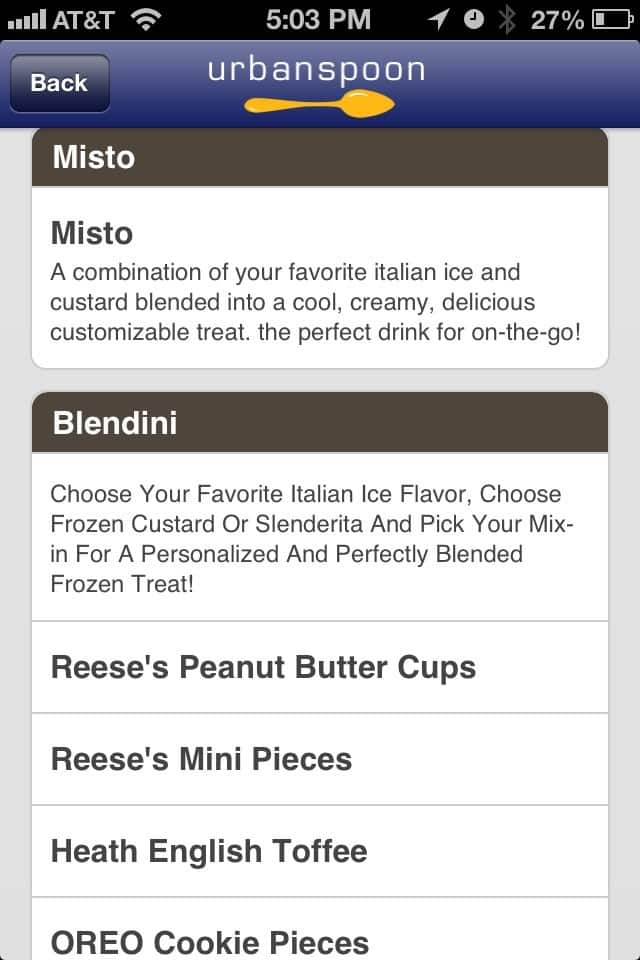Image resolution: width=640 pixels, height=960 pixels.
Task: Tap the Bluetooth status icon
Action: 507,19
